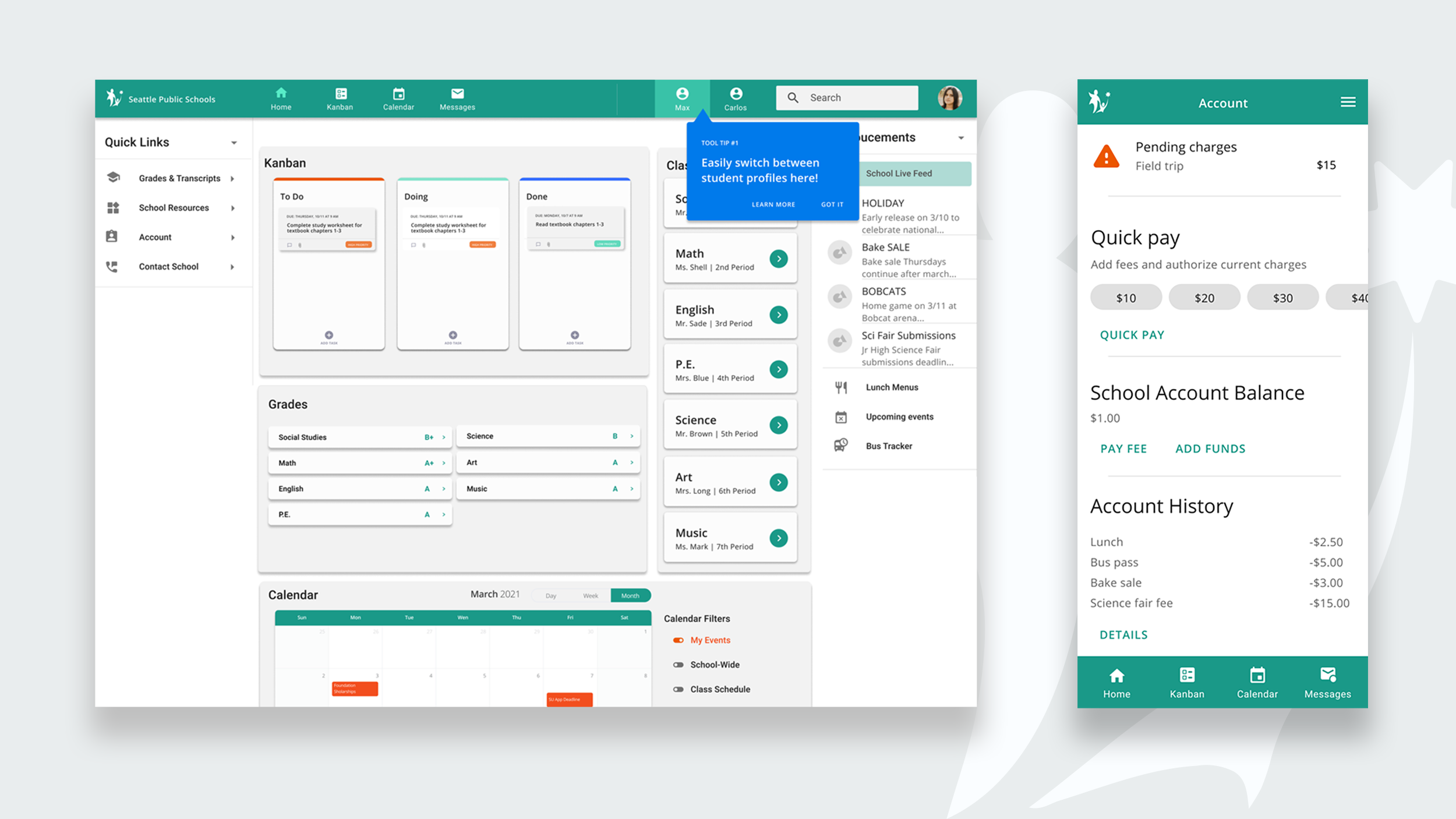Open Art class arrow button

pyautogui.click(x=779, y=482)
